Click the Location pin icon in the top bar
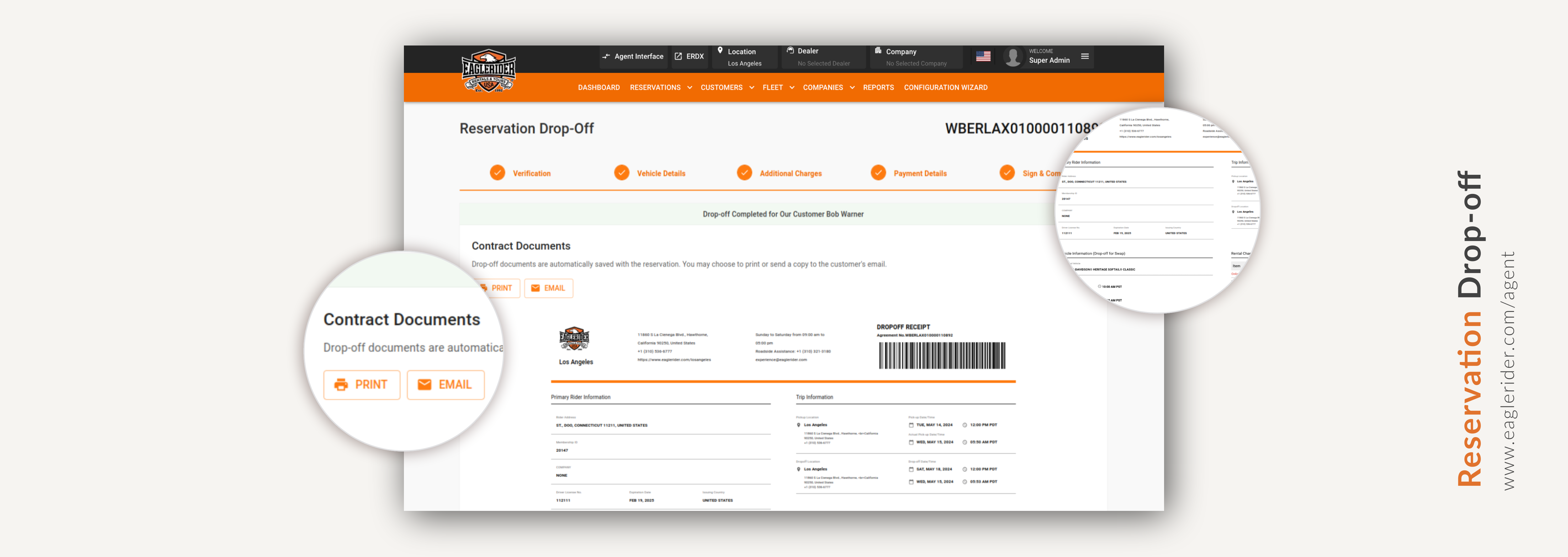The width and height of the screenshot is (1568, 557). coord(720,51)
